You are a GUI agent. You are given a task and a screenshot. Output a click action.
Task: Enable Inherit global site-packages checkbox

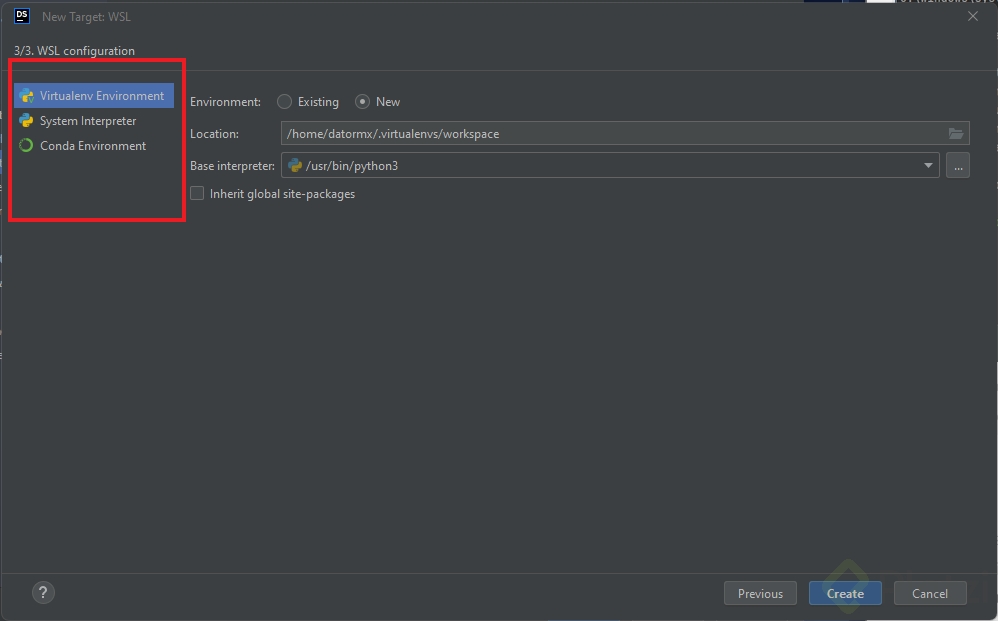pos(197,193)
